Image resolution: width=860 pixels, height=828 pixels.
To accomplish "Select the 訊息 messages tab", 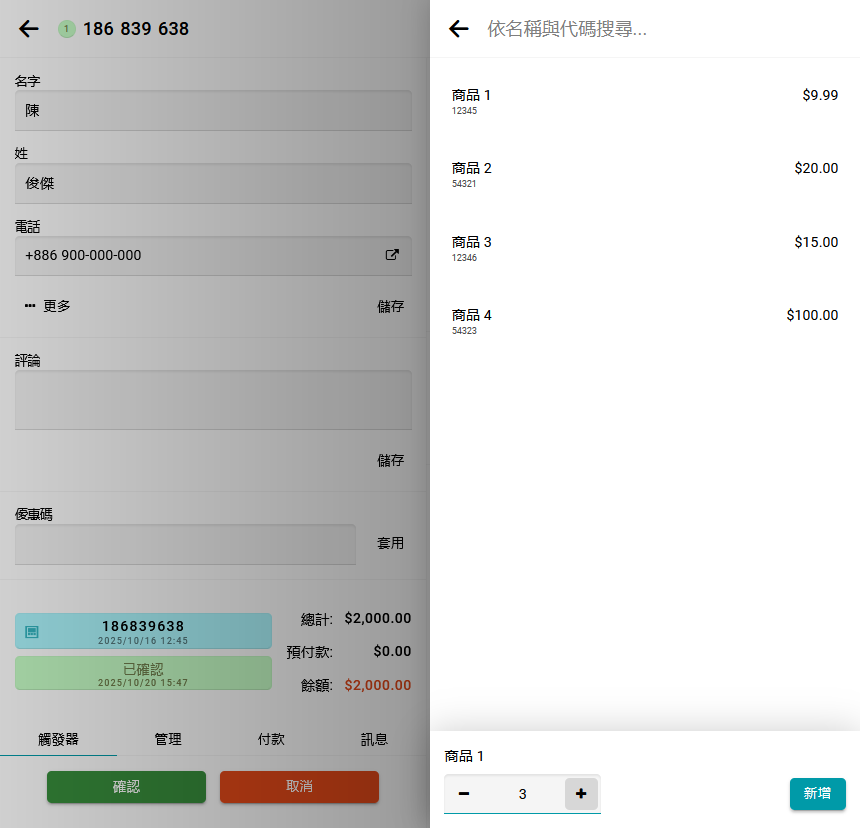I will 374,739.
